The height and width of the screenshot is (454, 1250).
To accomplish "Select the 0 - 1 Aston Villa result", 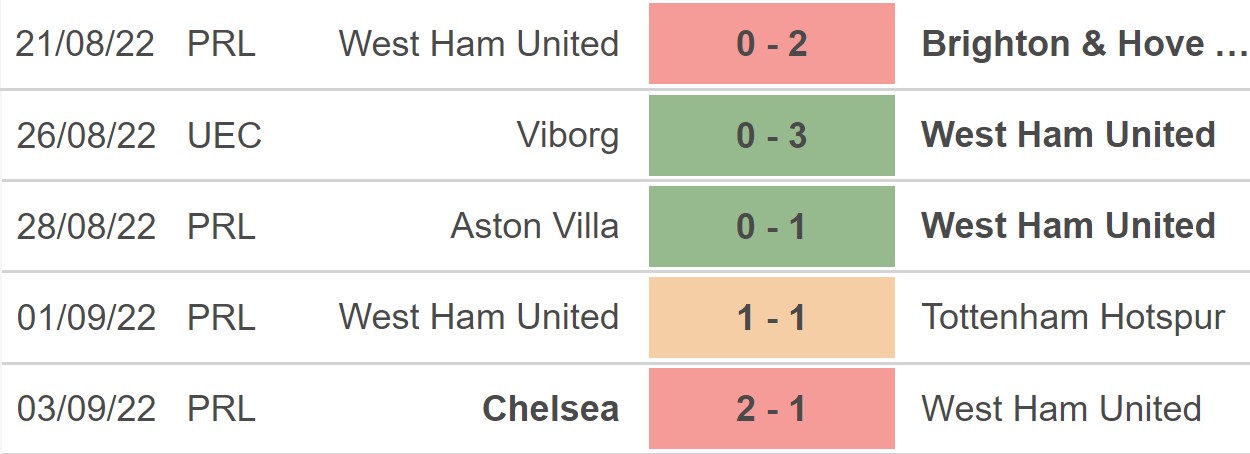I will click(x=771, y=226).
